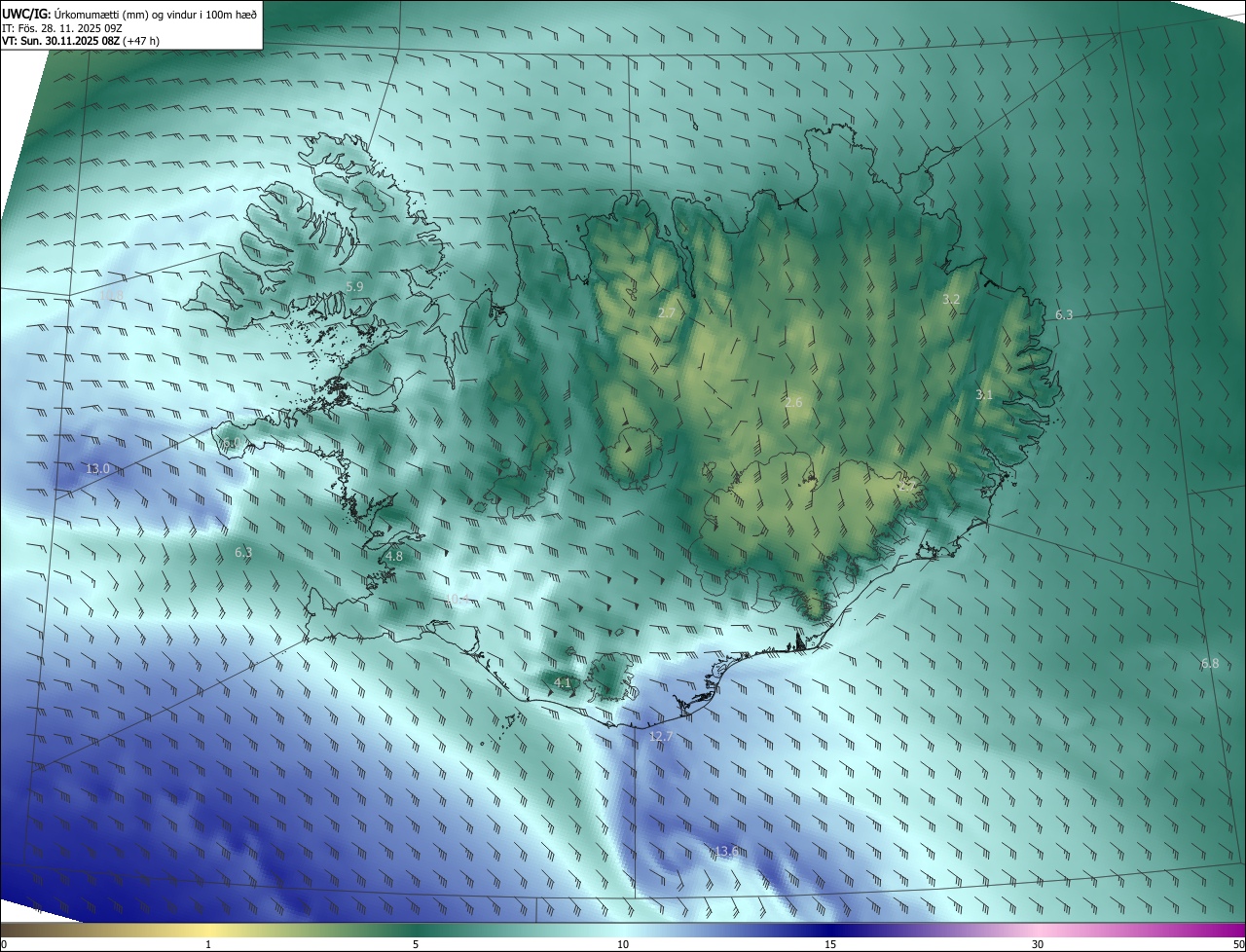Screen dimensions: 1246x952
Task: Click the 2.7 value in northern Iceland
Action: (667, 313)
